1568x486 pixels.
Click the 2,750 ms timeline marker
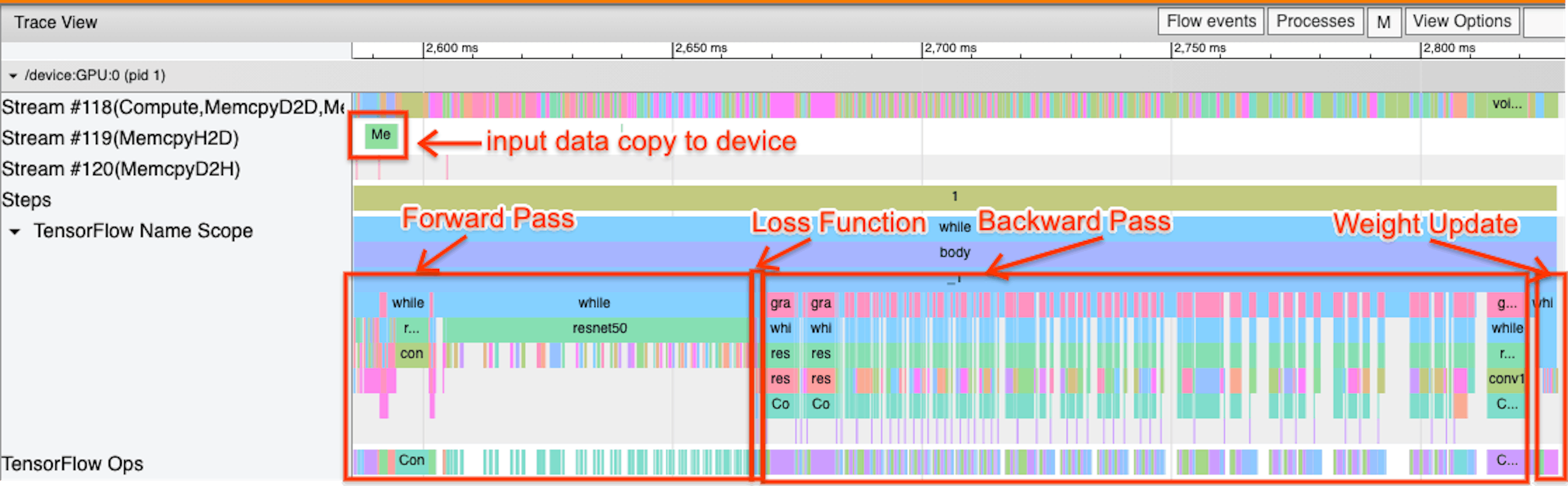click(1200, 49)
